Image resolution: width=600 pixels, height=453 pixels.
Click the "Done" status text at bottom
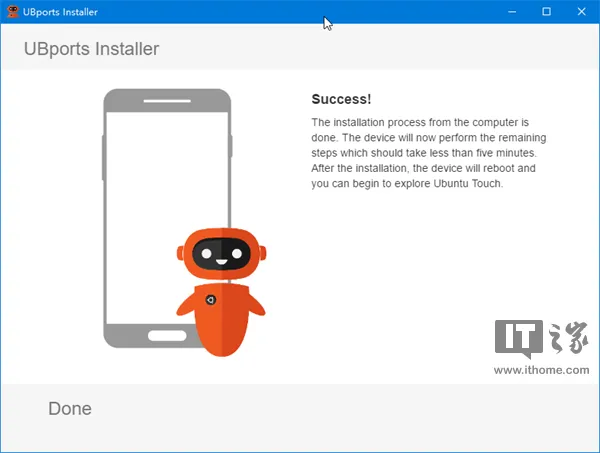tap(70, 409)
